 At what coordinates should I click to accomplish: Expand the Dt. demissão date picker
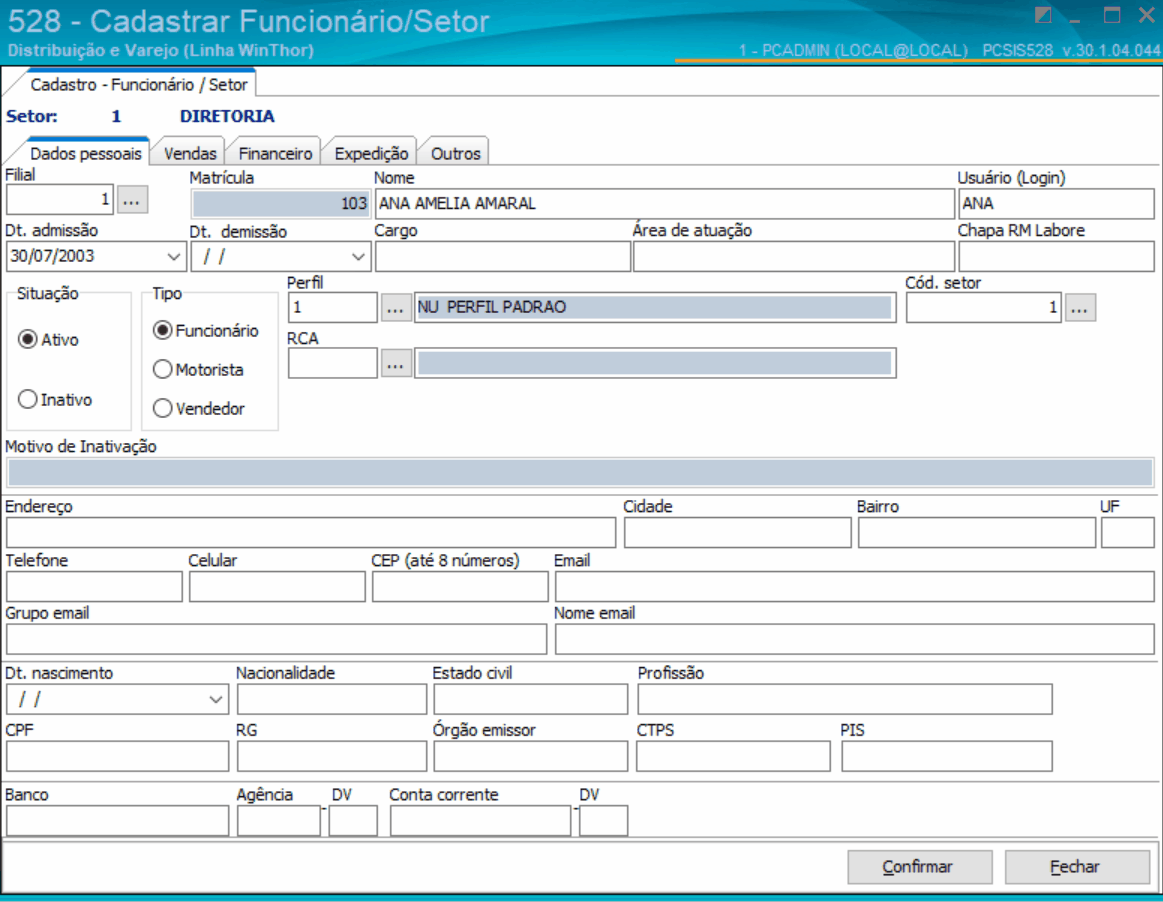(x=358, y=257)
